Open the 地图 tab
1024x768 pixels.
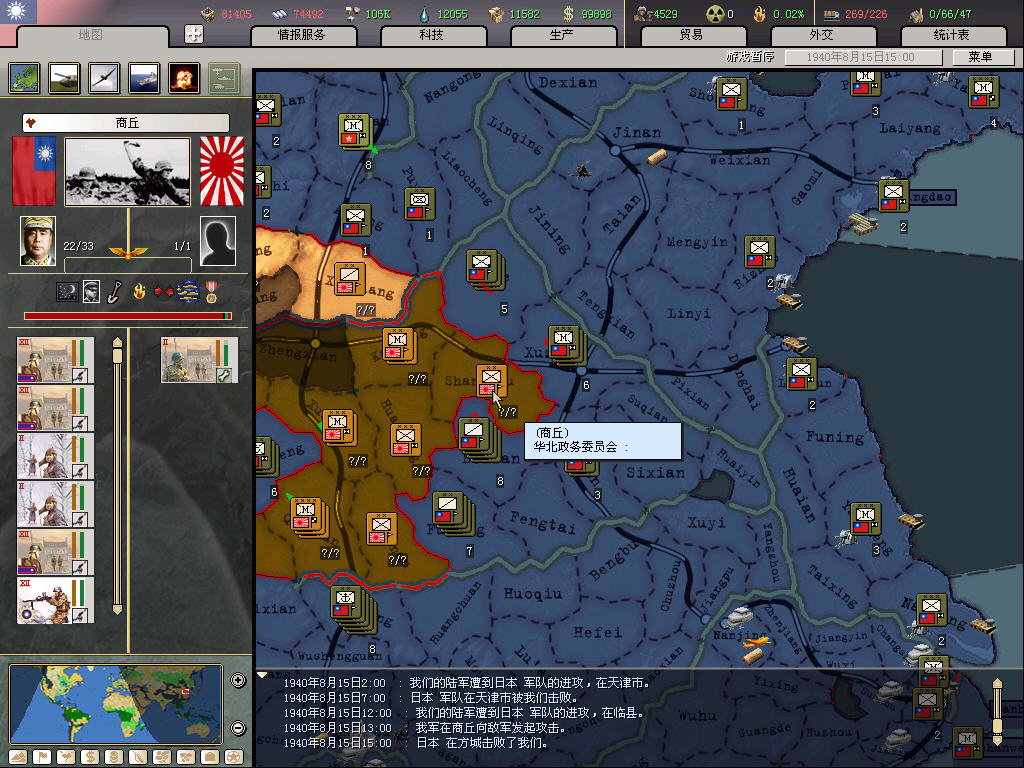point(90,35)
